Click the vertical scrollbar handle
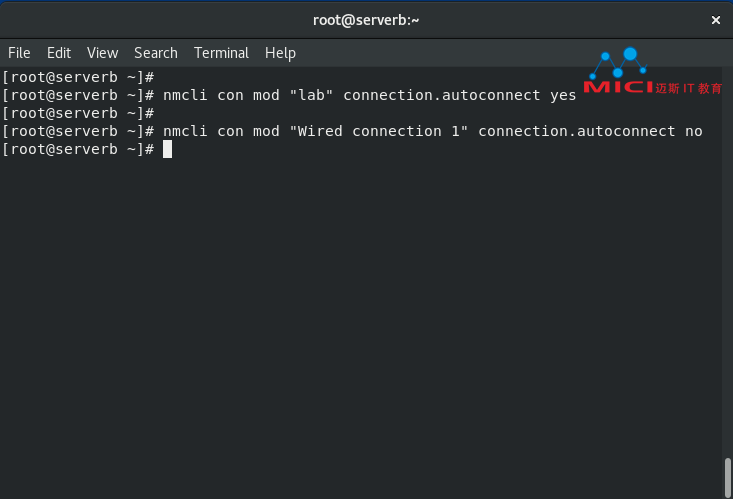This screenshot has height=499, width=733. coord(727,477)
